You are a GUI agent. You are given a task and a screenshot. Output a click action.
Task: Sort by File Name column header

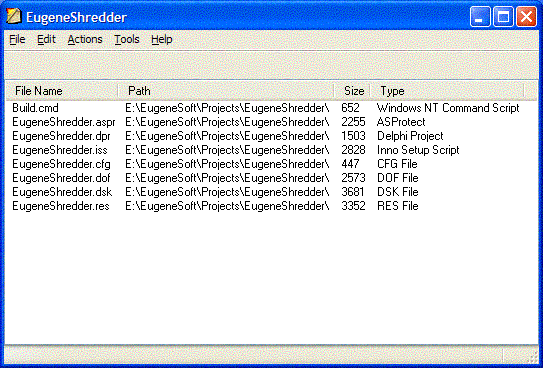[x=62, y=91]
